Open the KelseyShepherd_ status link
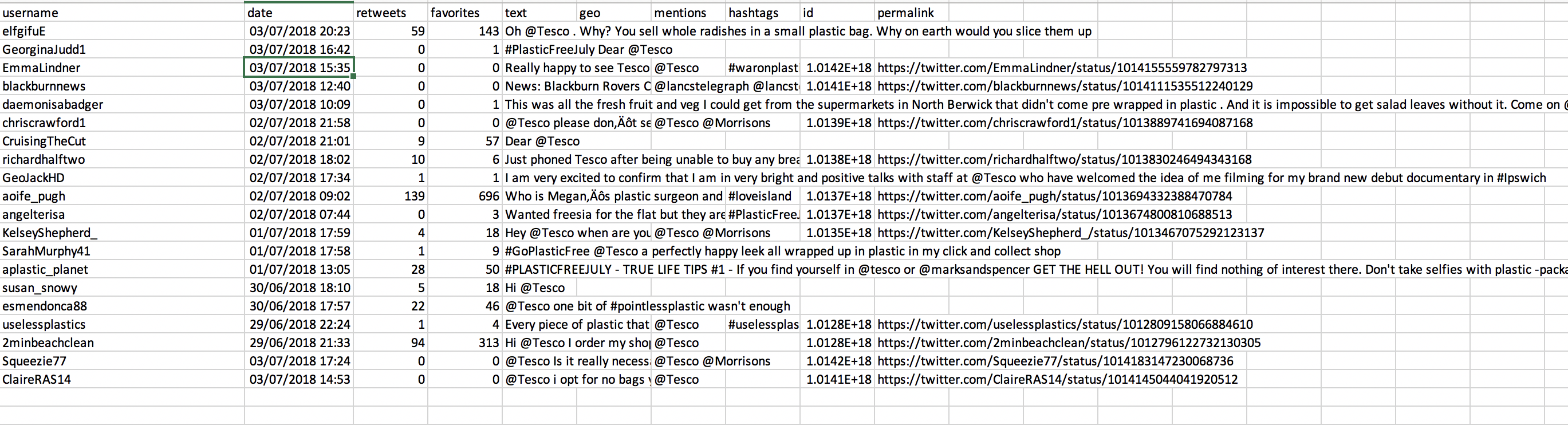Image resolution: width=1568 pixels, height=425 pixels. click(x=1071, y=233)
